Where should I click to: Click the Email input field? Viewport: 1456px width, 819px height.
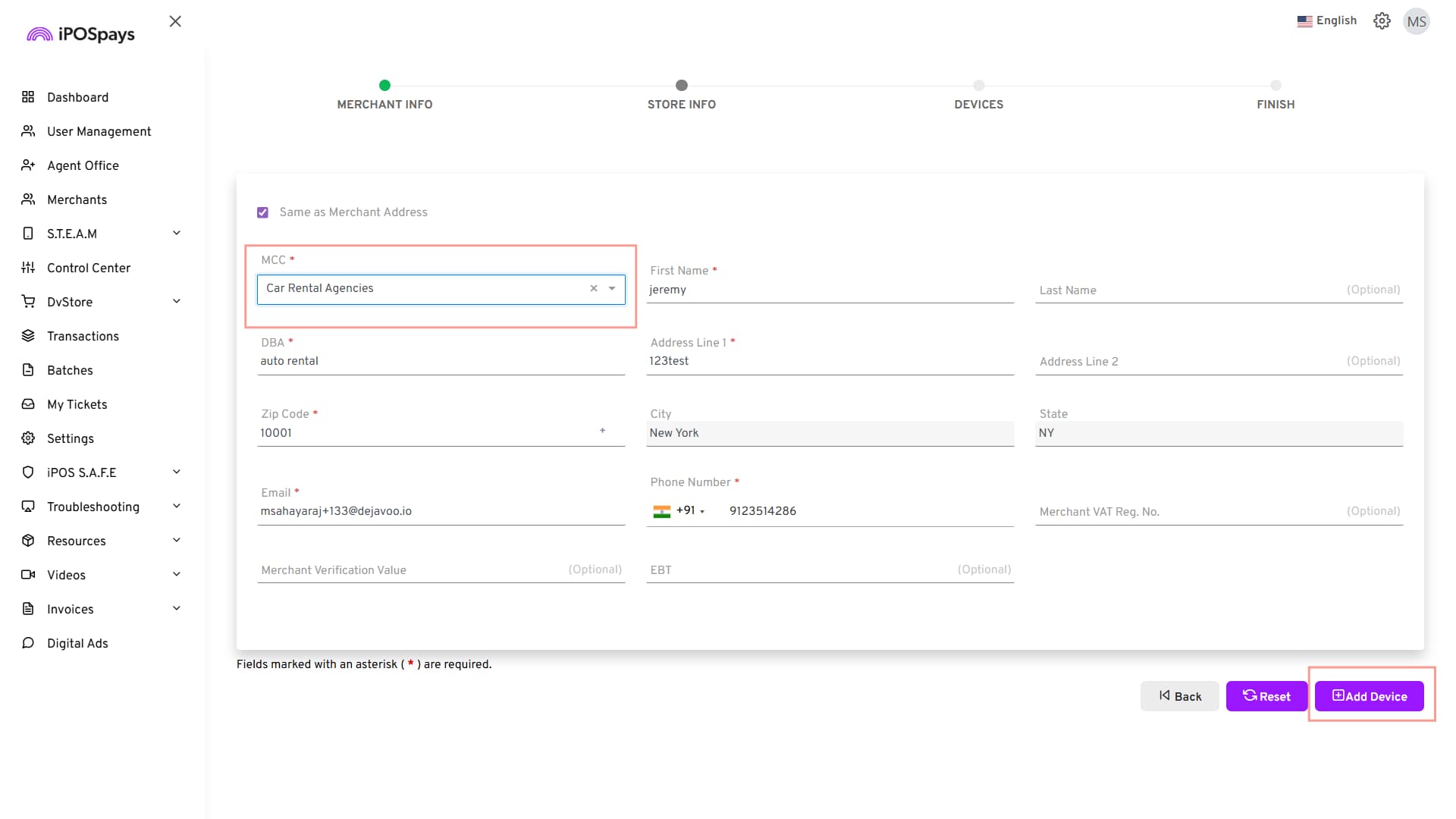point(441,512)
